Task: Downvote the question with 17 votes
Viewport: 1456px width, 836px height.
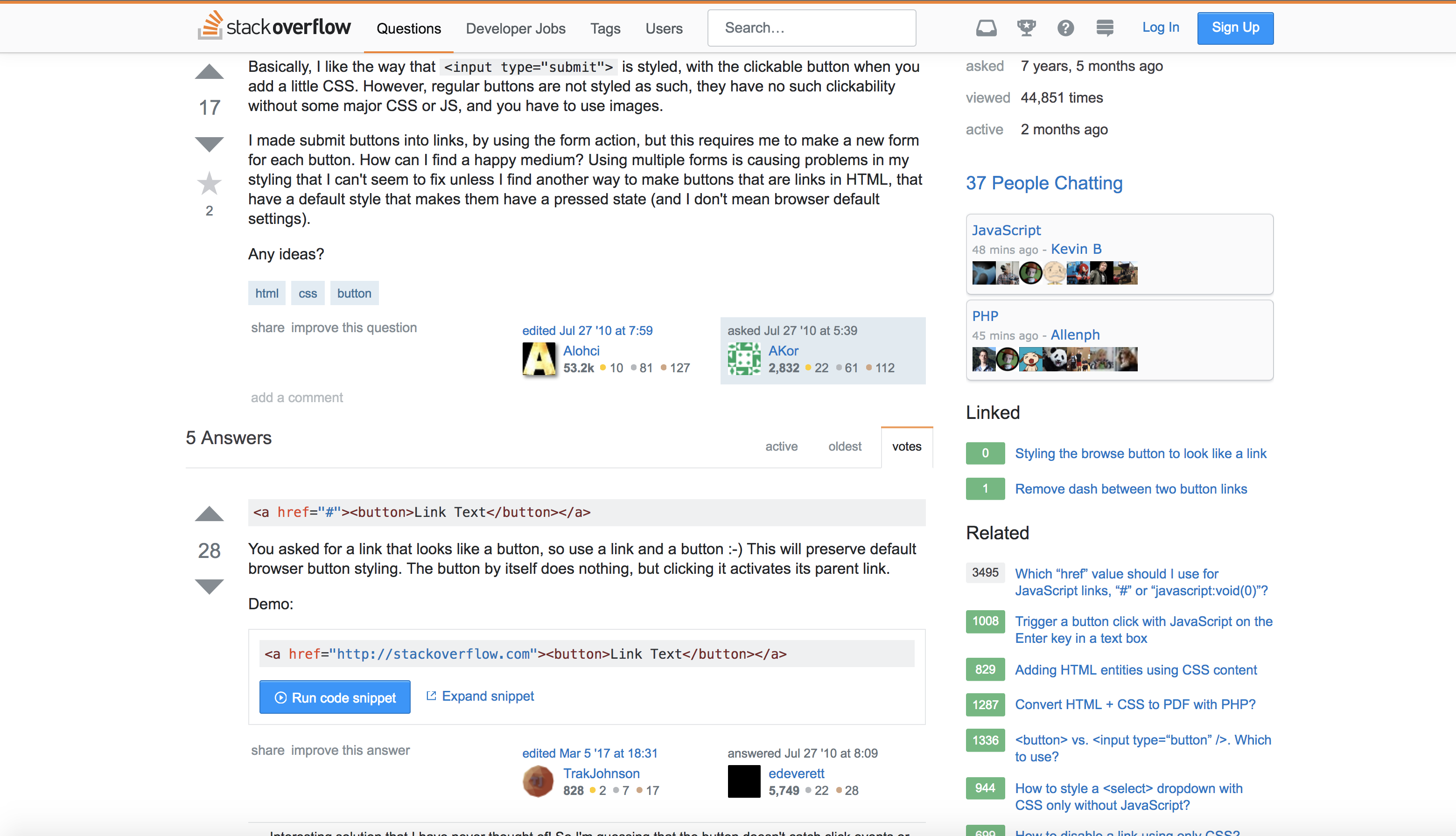Action: pyautogui.click(x=209, y=144)
